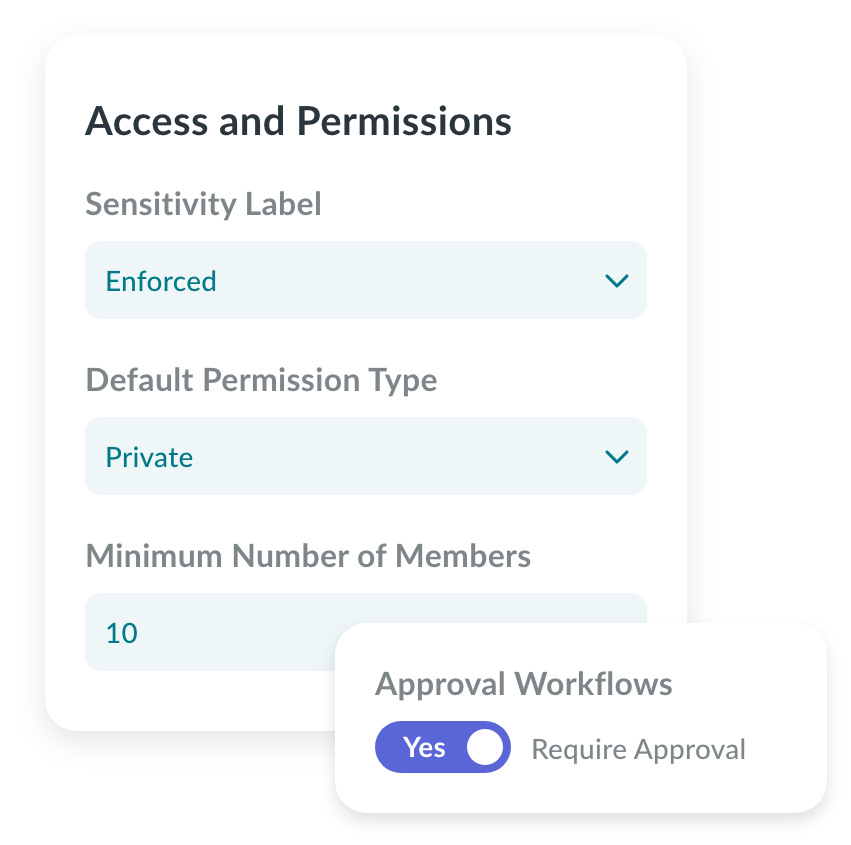This screenshot has width=851, height=845.
Task: Click the white knob on the approval switch
Action: click(x=483, y=747)
